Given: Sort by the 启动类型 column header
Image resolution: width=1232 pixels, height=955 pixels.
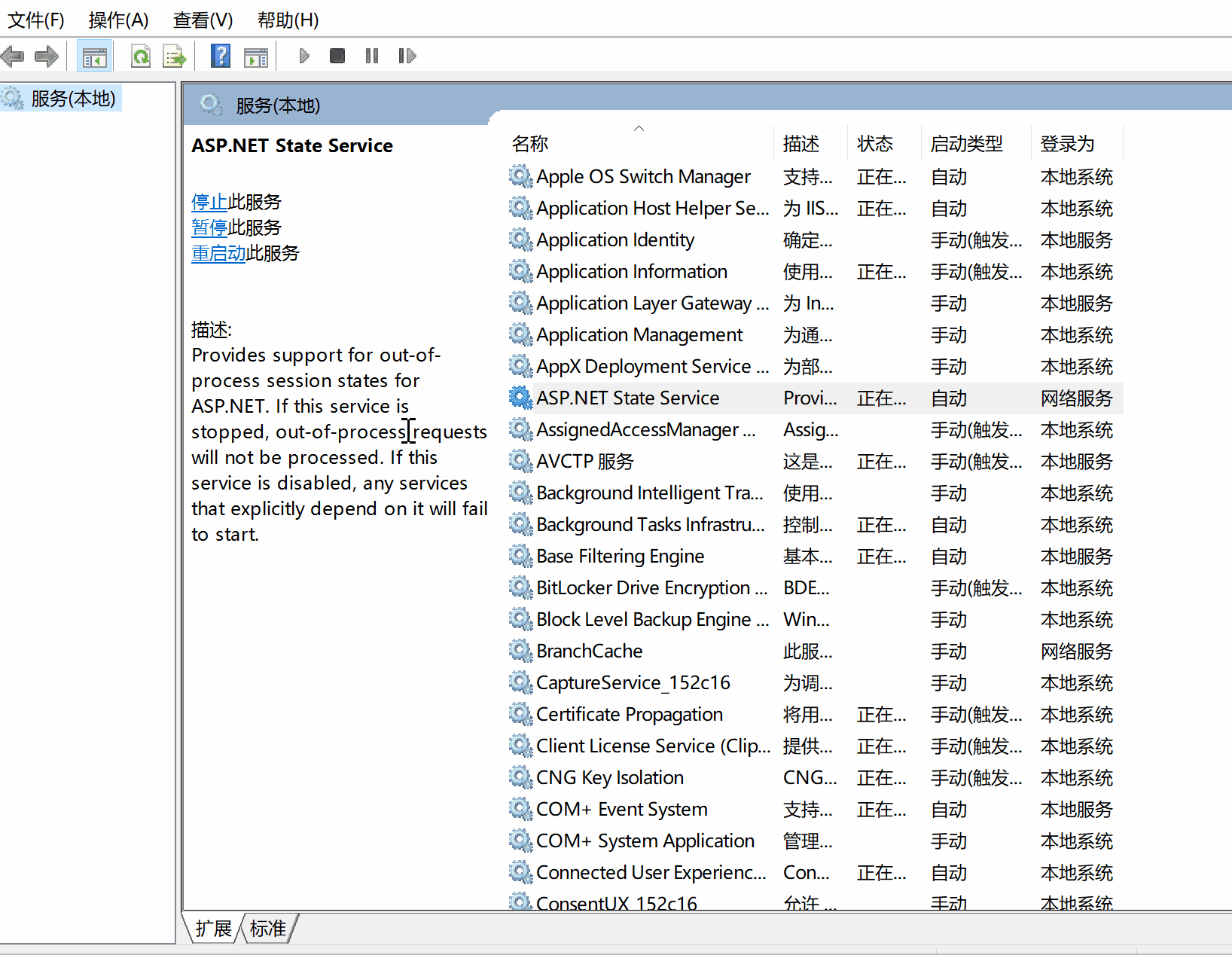Looking at the screenshot, I should coord(966,144).
